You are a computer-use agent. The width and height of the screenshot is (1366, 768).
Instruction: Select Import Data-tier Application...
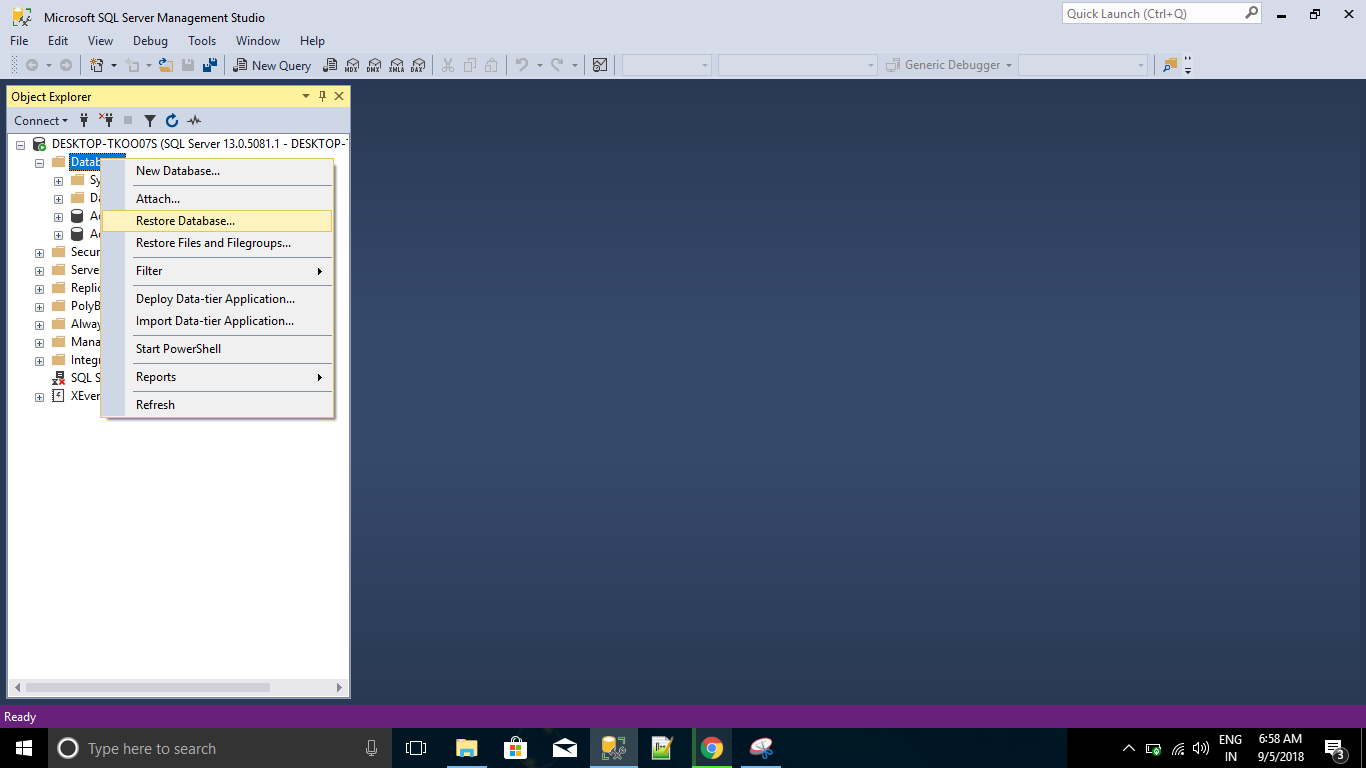[218, 321]
